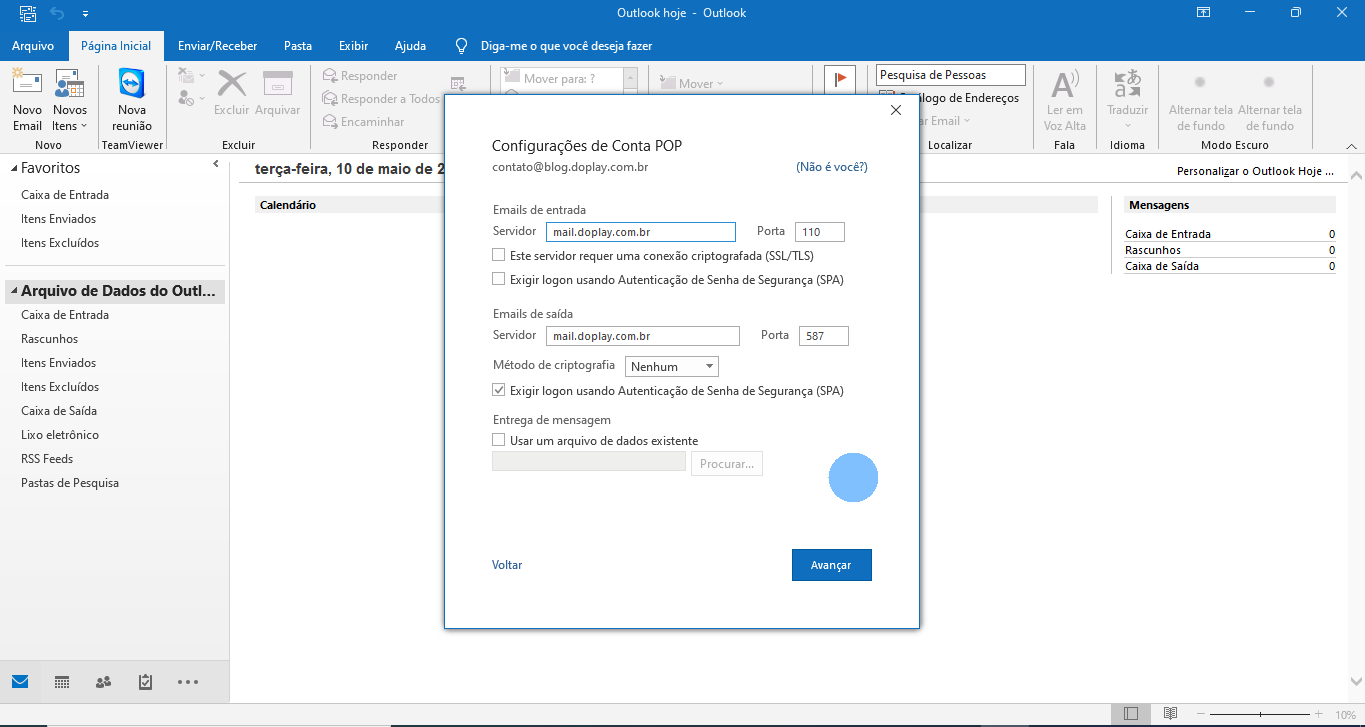
Task: Click the Novo Email icon in the ribbon
Action: point(27,84)
